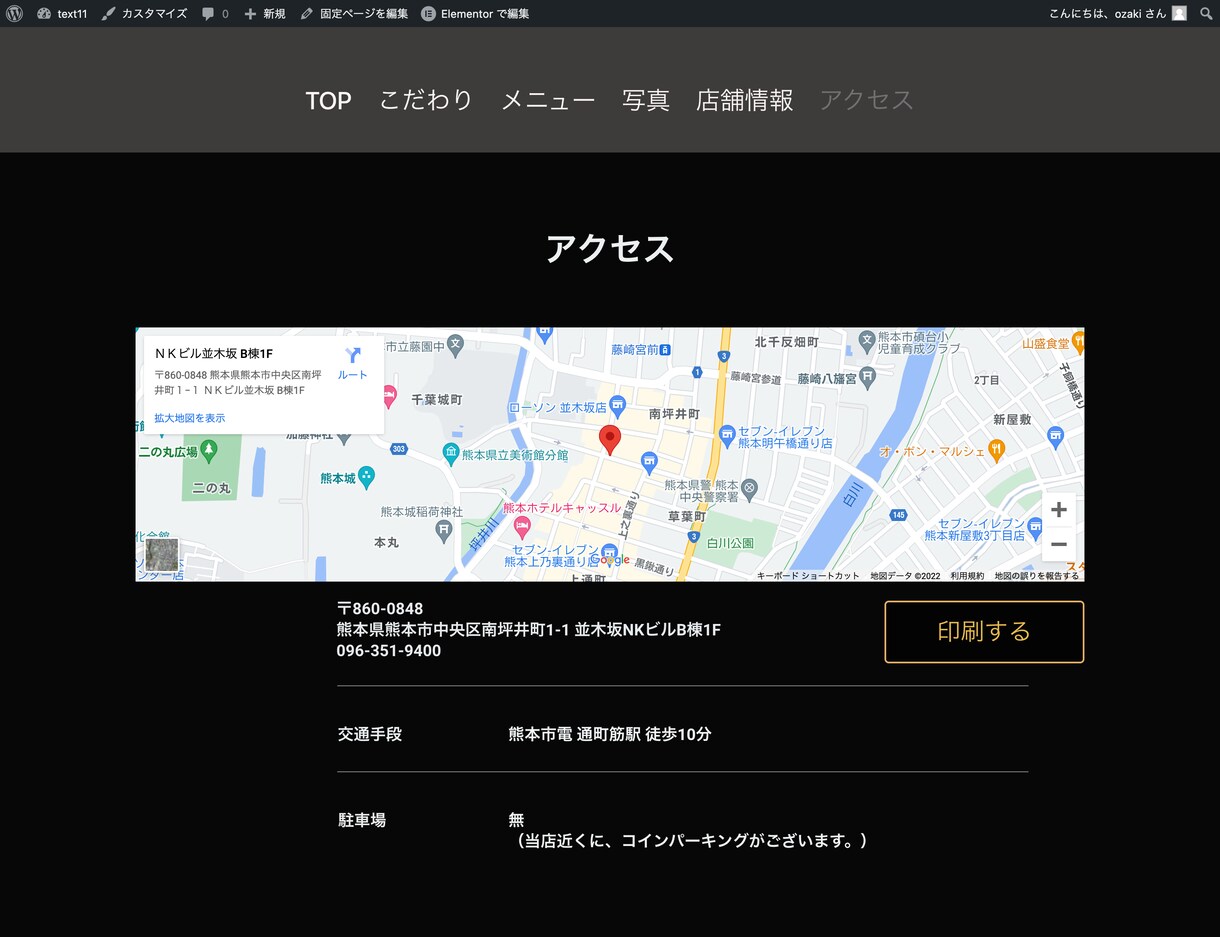Click 熊本ホテルキャッスル hotel marker

[x=522, y=526]
